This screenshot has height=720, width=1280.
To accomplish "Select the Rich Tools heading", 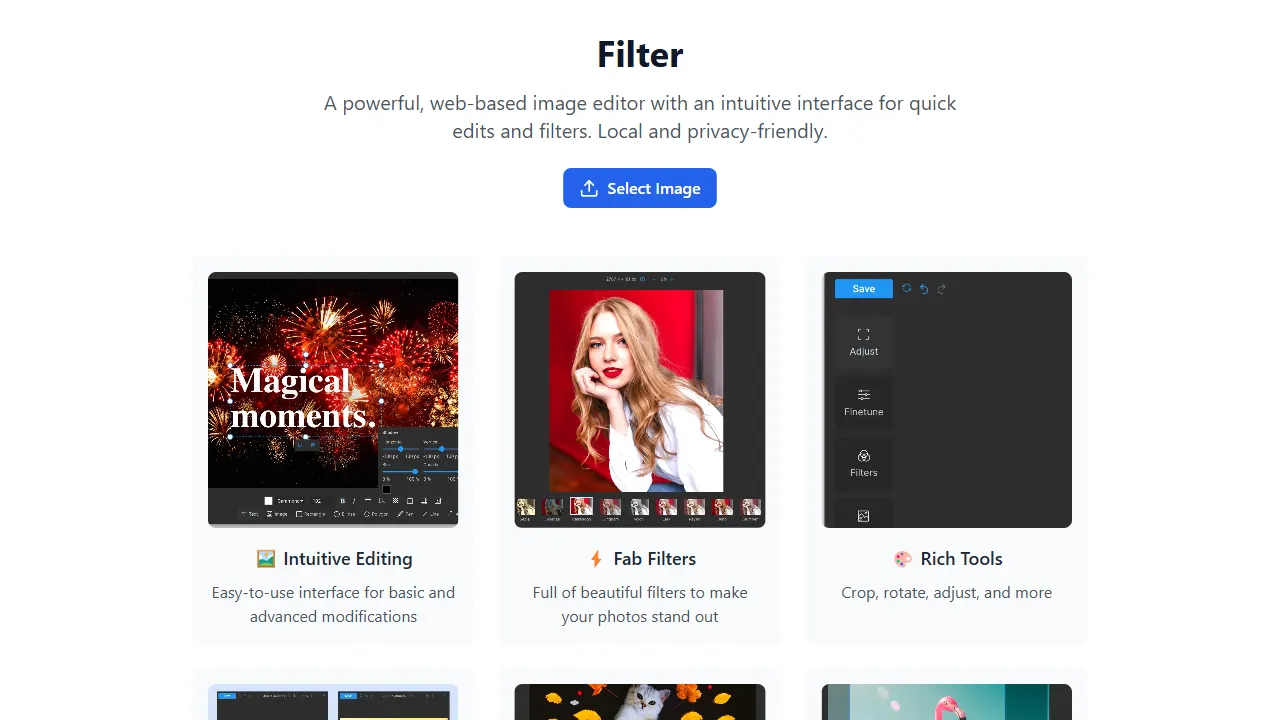I will point(962,559).
